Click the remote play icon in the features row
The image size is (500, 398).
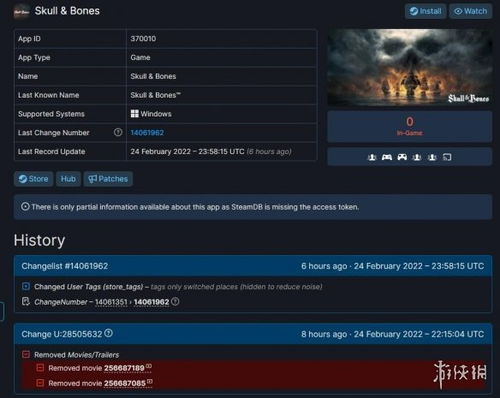click(x=447, y=157)
